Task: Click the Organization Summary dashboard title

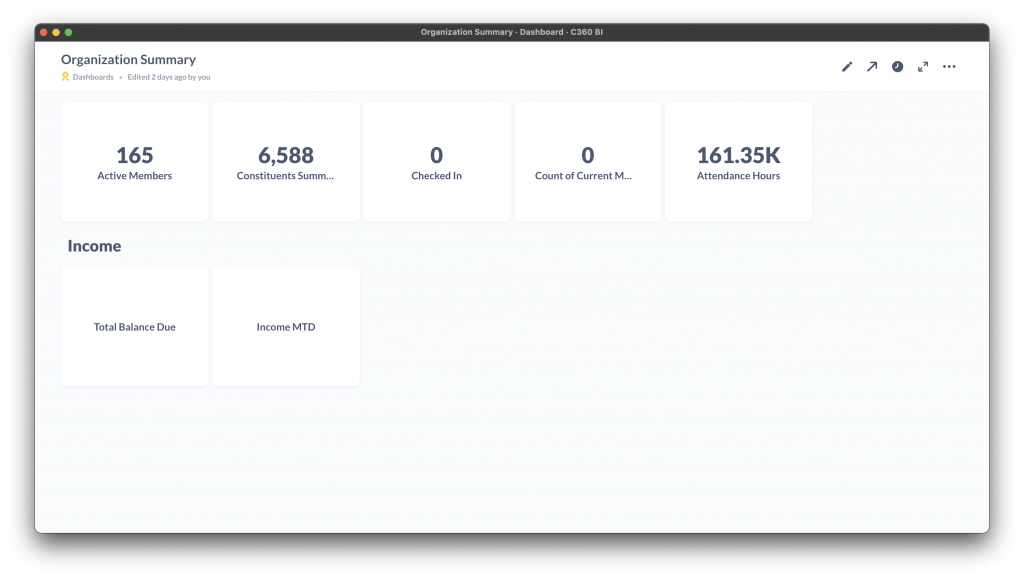Action: pyautogui.click(x=128, y=59)
